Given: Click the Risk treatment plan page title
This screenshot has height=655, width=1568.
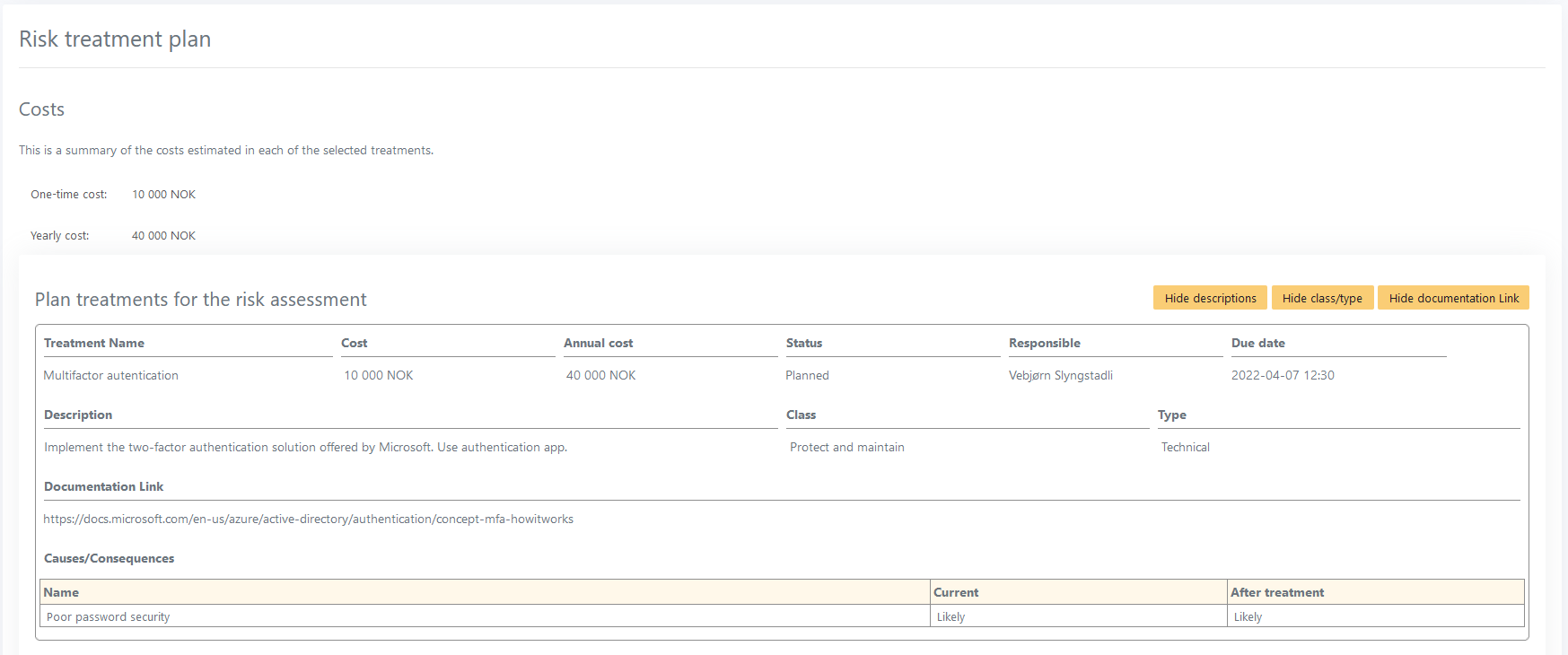Looking at the screenshot, I should 115,39.
